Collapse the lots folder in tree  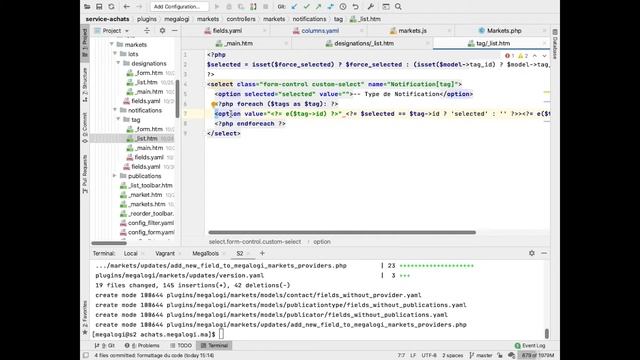(x=115, y=54)
